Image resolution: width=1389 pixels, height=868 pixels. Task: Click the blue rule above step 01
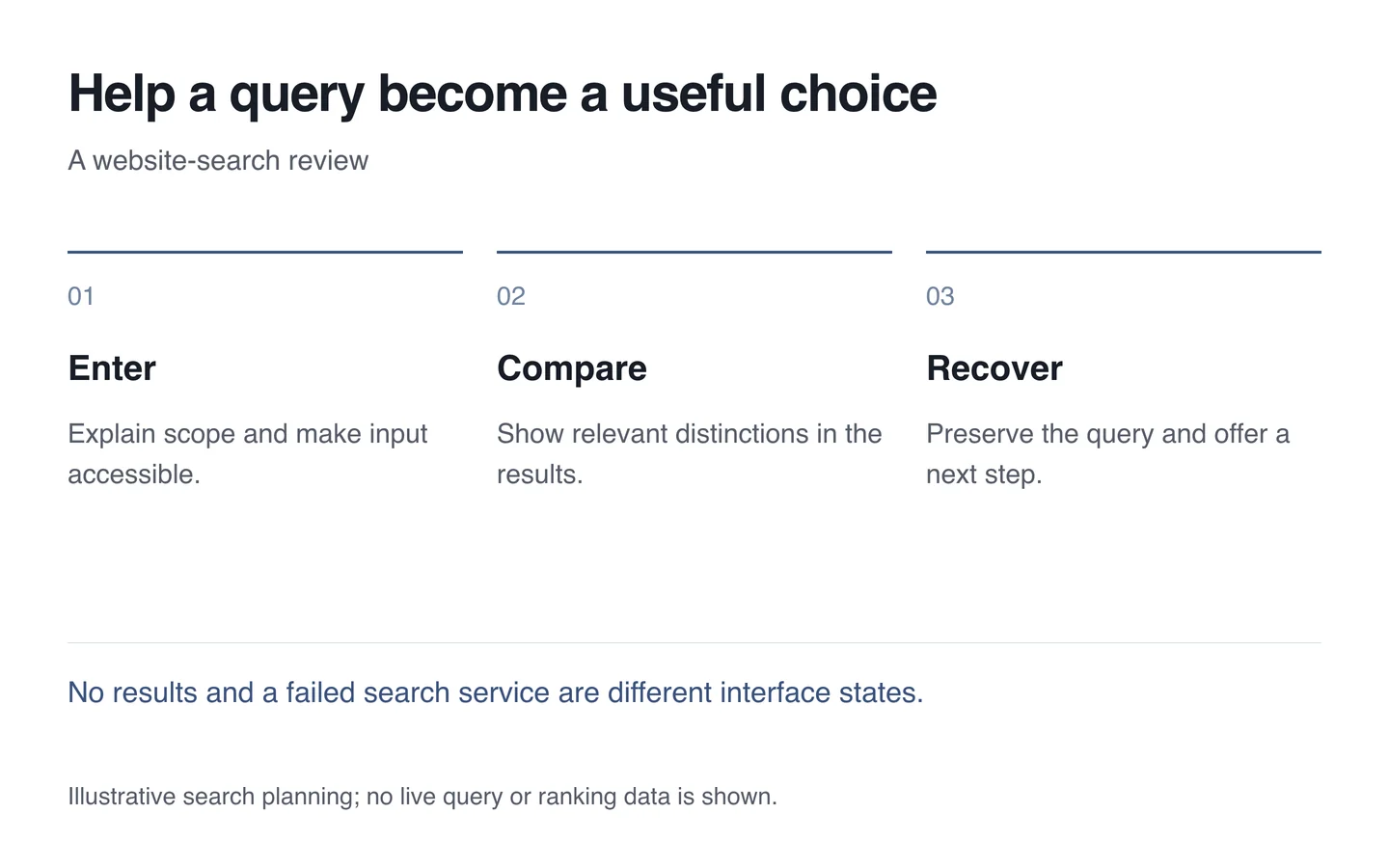[x=265, y=252]
